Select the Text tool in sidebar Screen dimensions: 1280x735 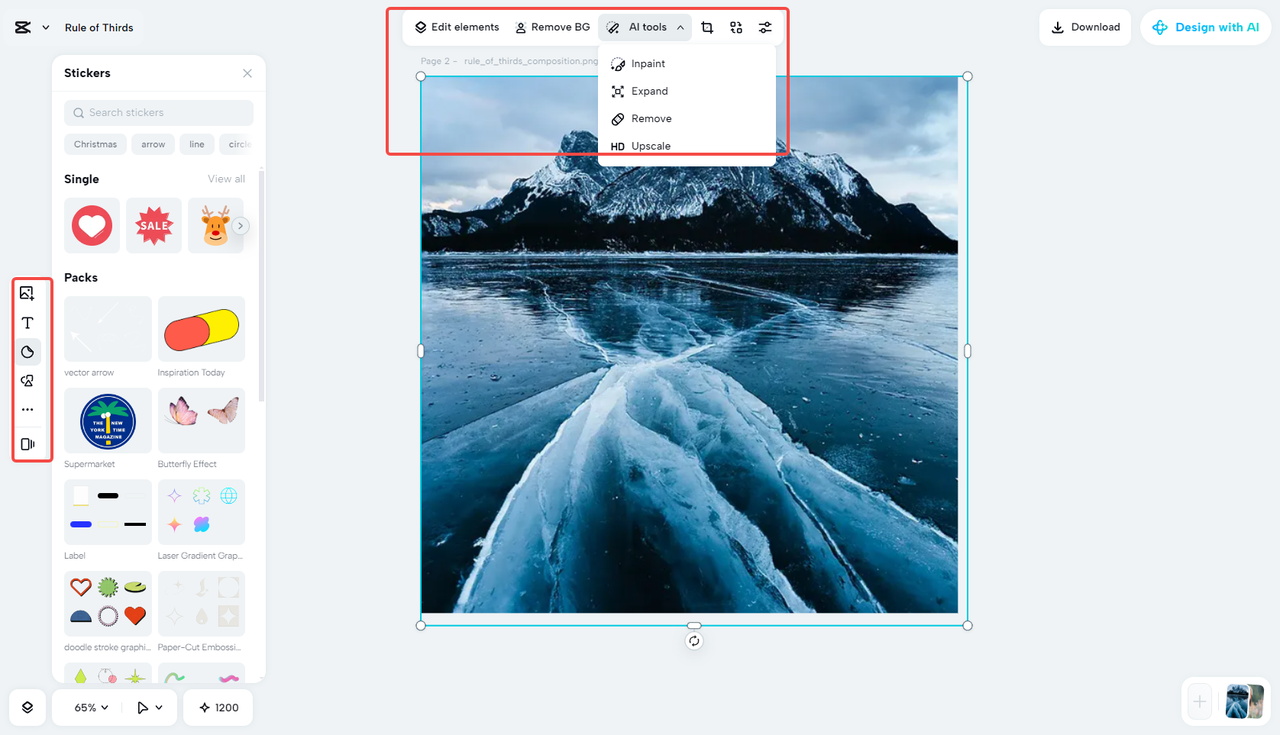pyautogui.click(x=29, y=322)
